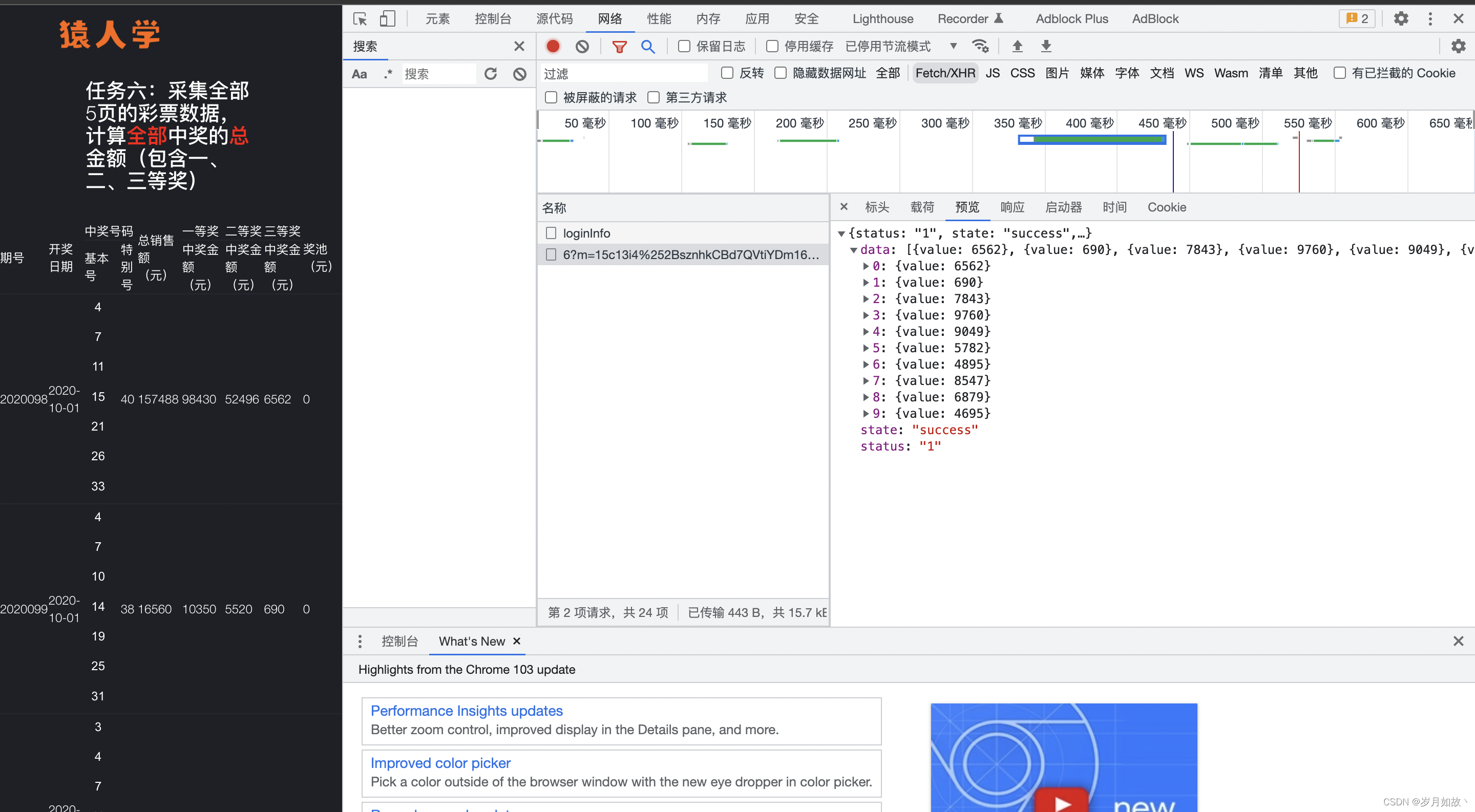Switch to the 响应 tab
Image resolution: width=1475 pixels, height=812 pixels.
(1012, 207)
